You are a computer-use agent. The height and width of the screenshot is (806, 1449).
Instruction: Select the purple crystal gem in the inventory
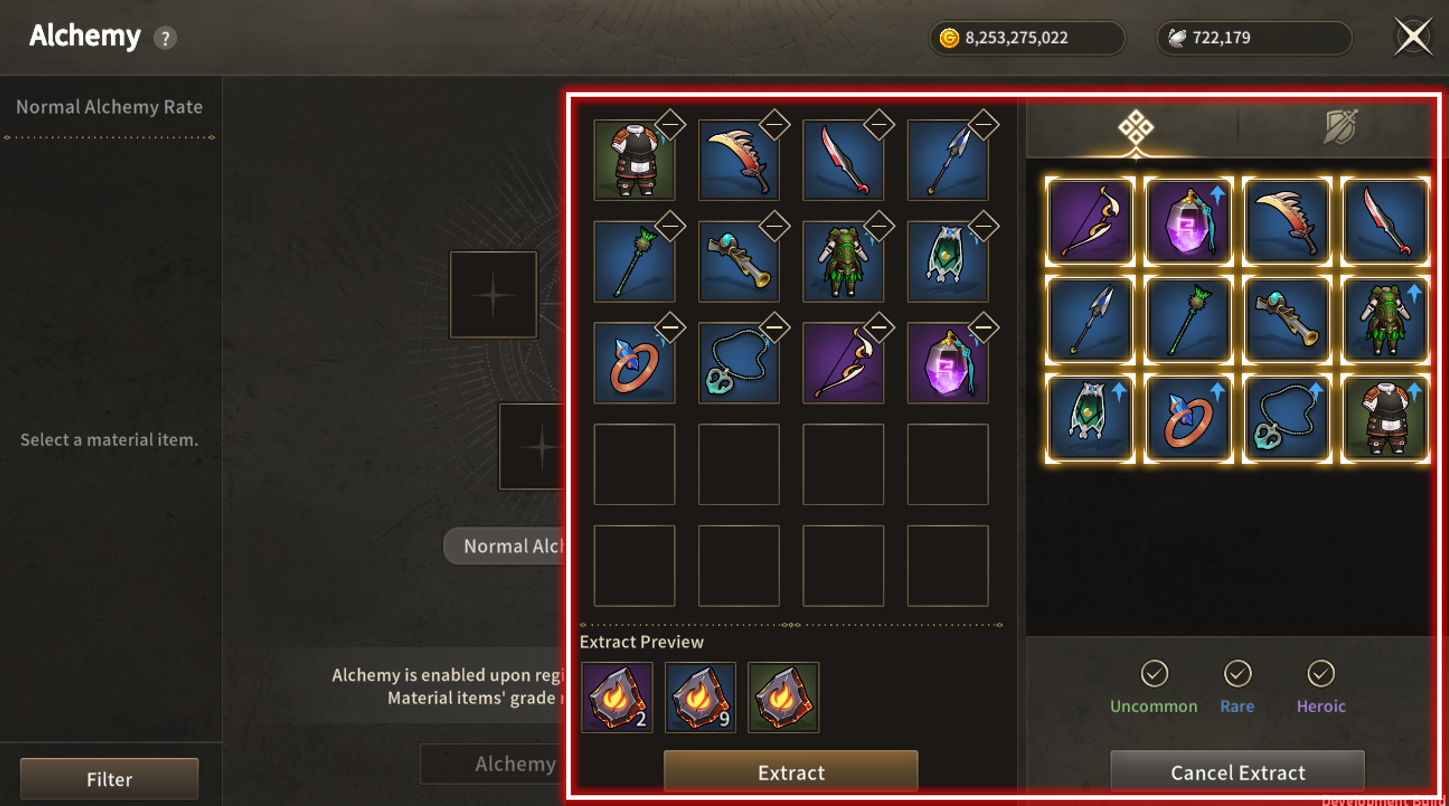tap(1188, 221)
